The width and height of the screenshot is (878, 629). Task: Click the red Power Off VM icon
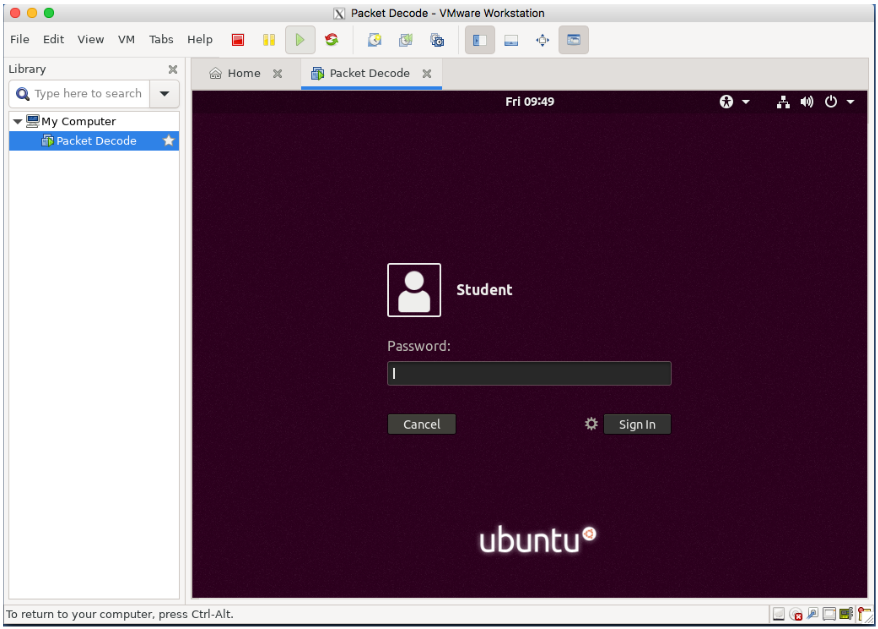(238, 40)
